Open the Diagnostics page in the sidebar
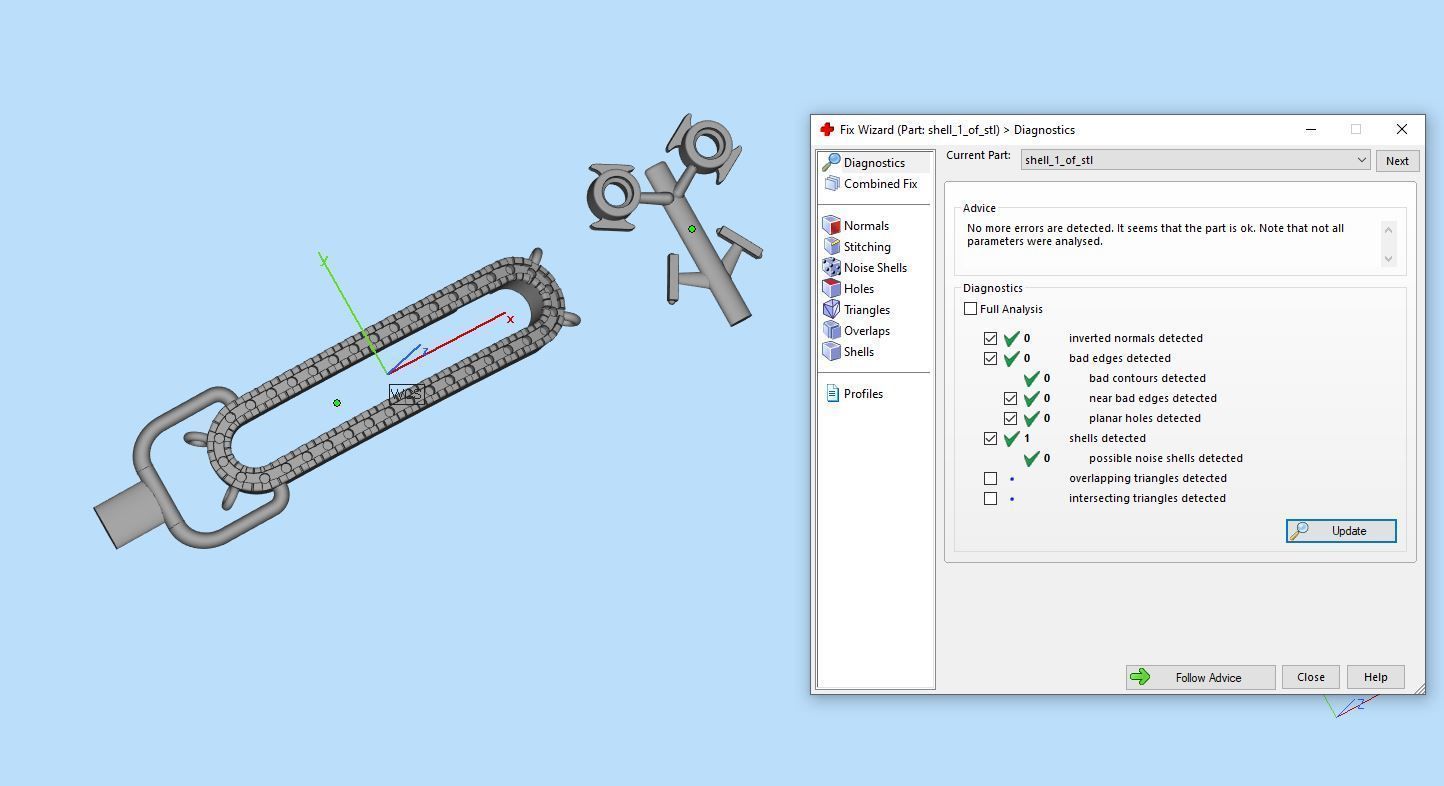 [x=874, y=163]
